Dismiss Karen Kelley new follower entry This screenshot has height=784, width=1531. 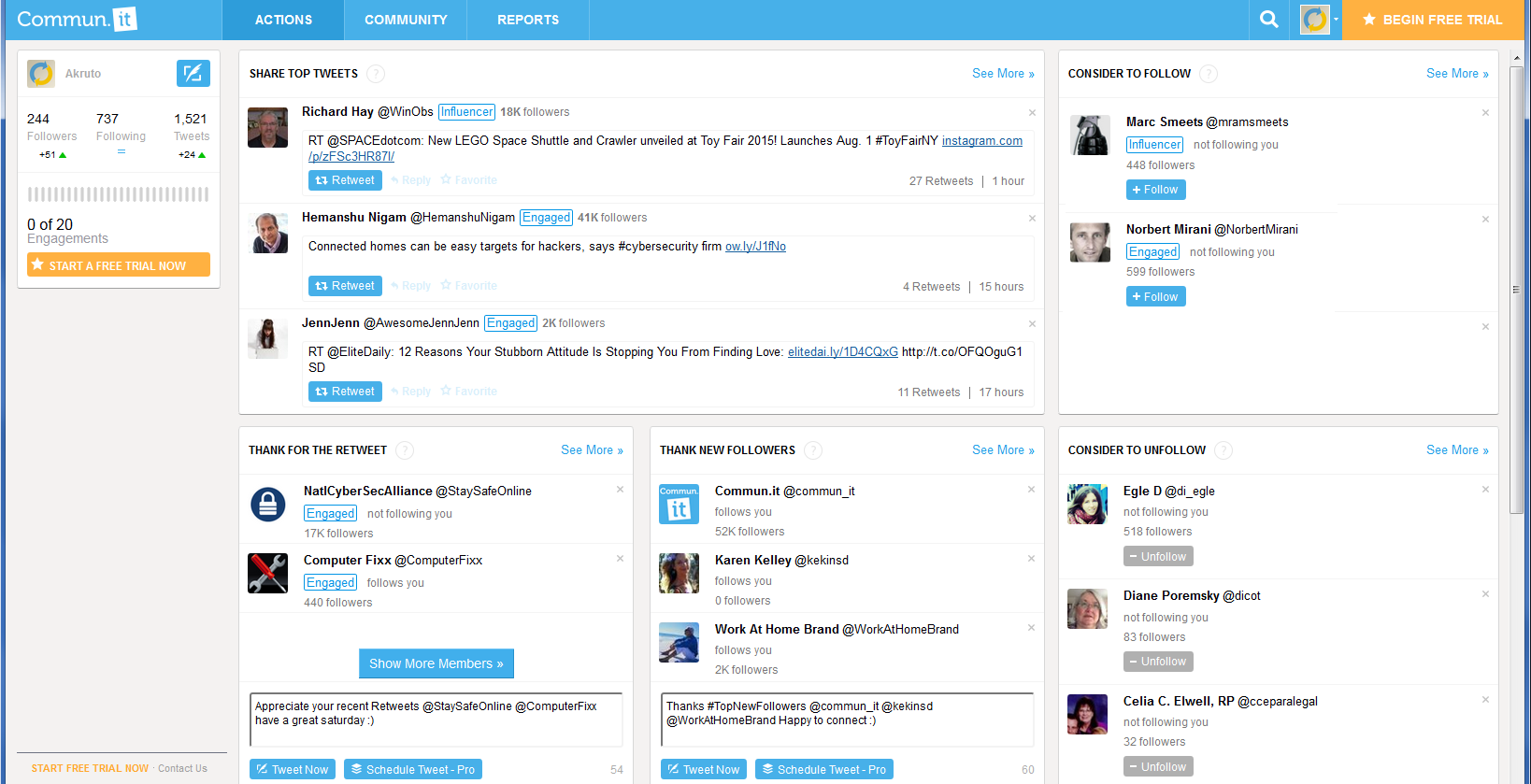1031,559
